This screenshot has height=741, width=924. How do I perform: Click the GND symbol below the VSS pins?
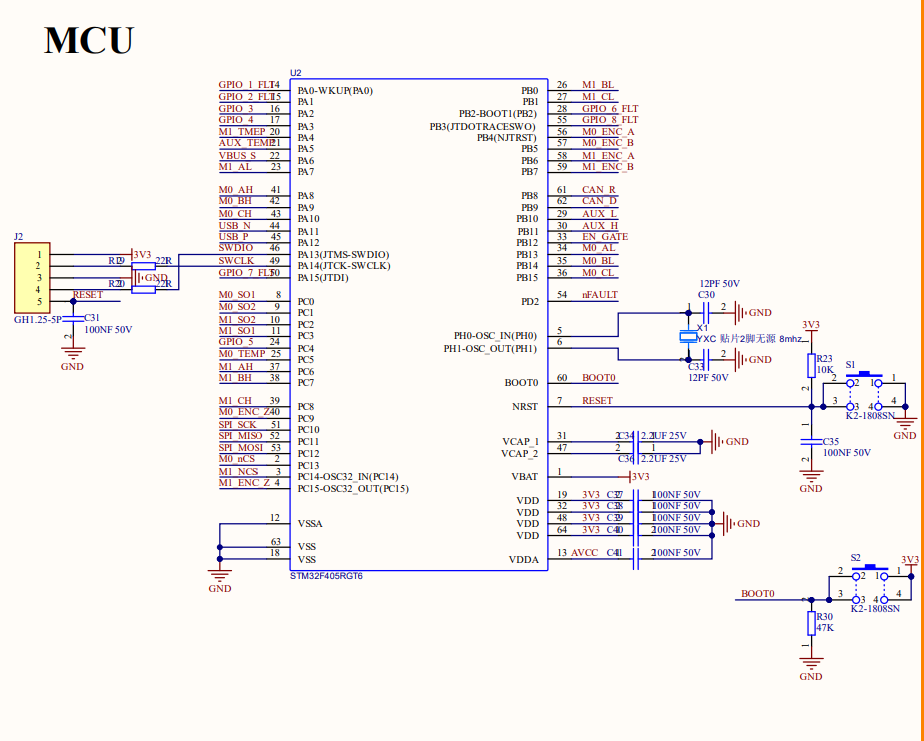pos(220,574)
